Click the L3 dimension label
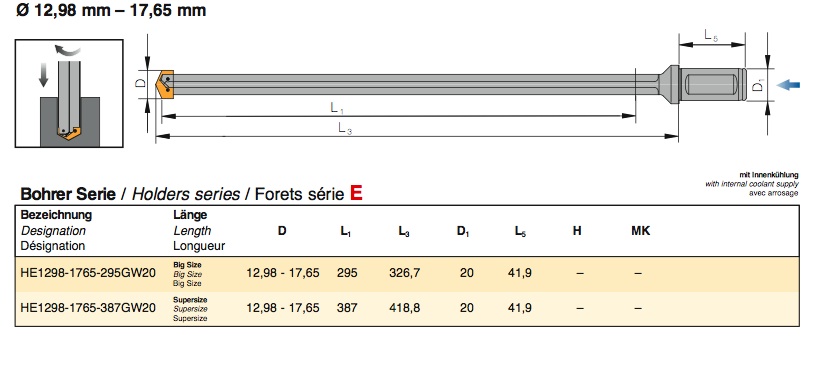 coord(346,128)
